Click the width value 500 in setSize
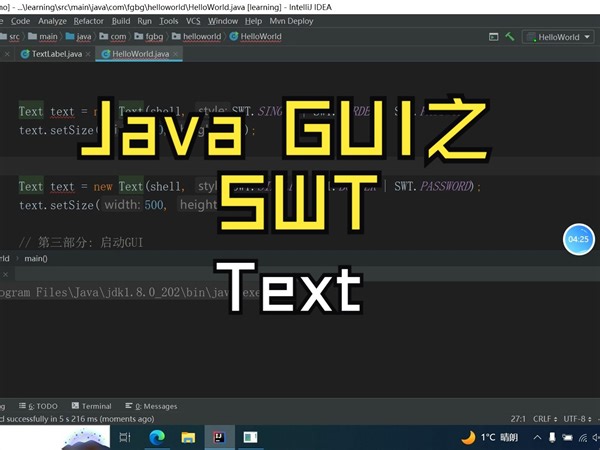The width and height of the screenshot is (600, 450). [154, 205]
